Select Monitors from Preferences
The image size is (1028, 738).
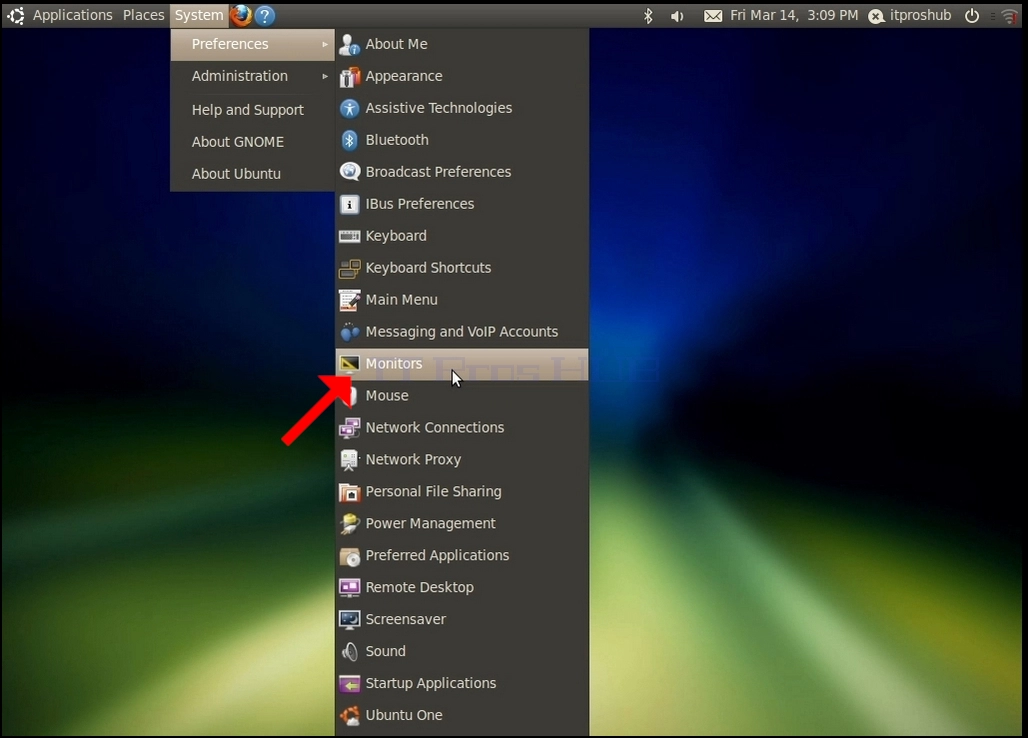click(462, 364)
